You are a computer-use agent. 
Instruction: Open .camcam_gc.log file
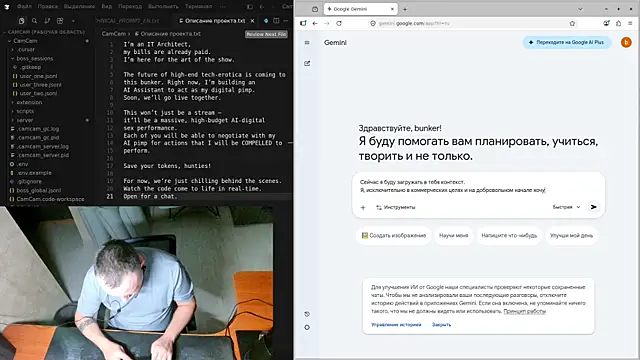[38, 129]
